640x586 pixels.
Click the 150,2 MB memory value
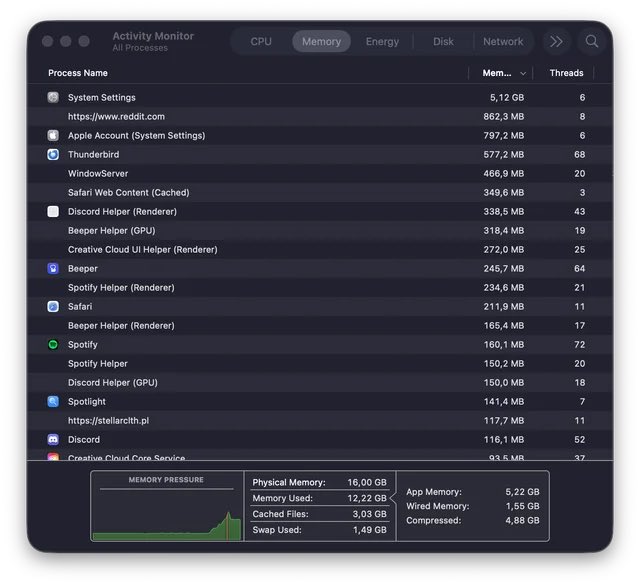504,364
